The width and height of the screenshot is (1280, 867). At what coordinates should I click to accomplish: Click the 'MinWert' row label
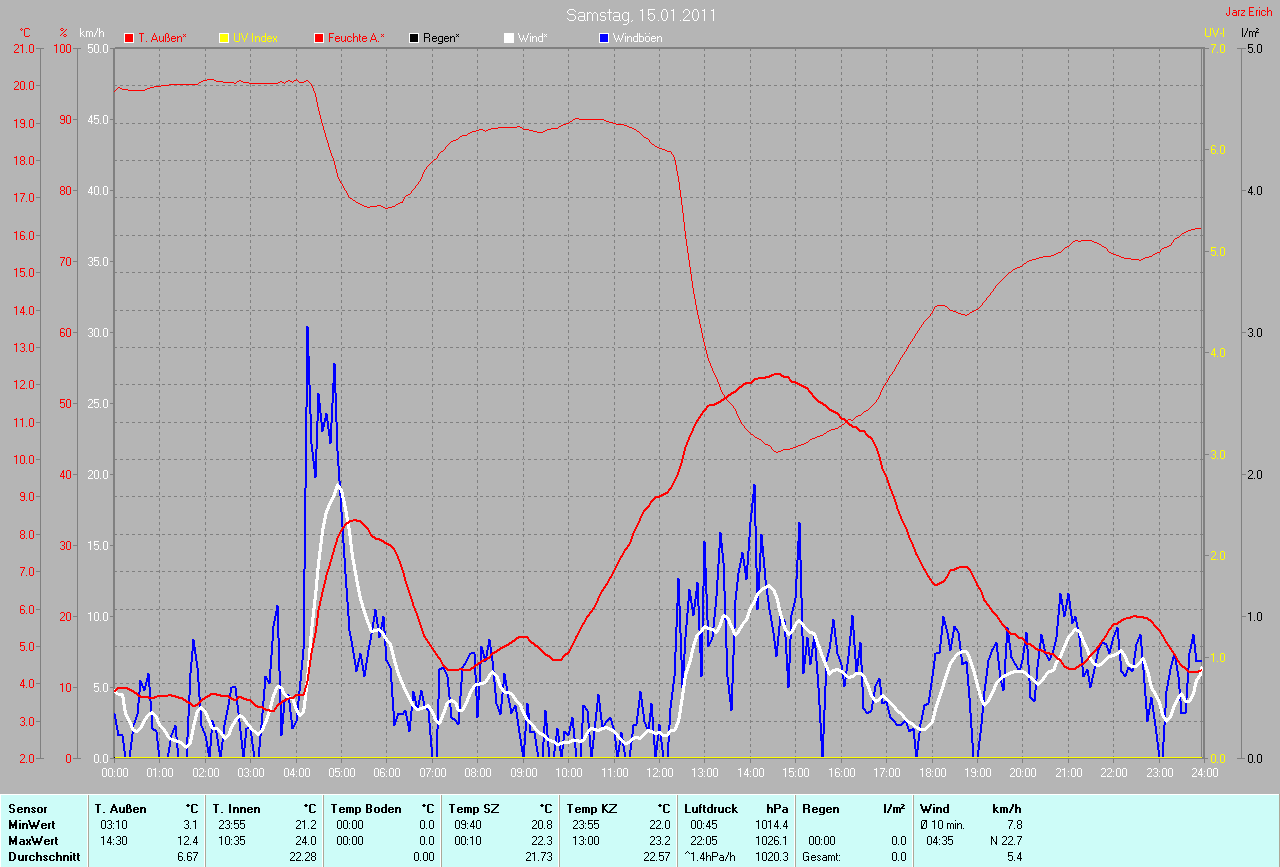(32, 824)
